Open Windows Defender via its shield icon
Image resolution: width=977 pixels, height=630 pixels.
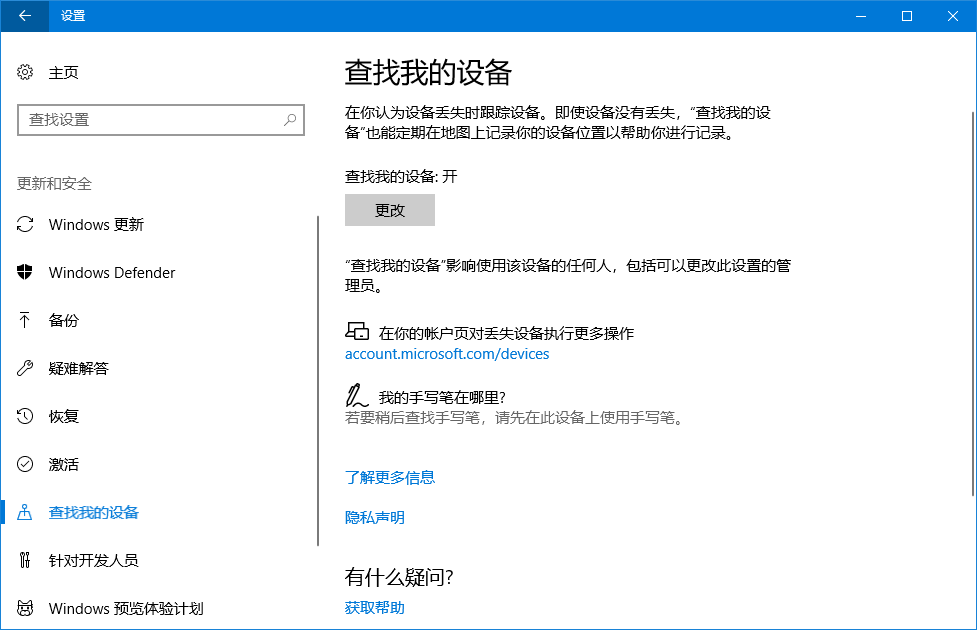[x=24, y=272]
